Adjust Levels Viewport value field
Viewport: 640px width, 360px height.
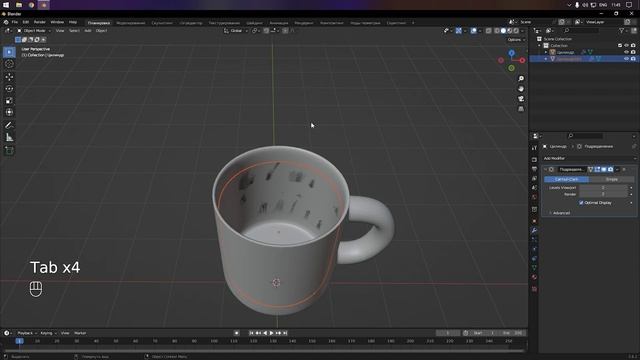[x=603, y=188]
